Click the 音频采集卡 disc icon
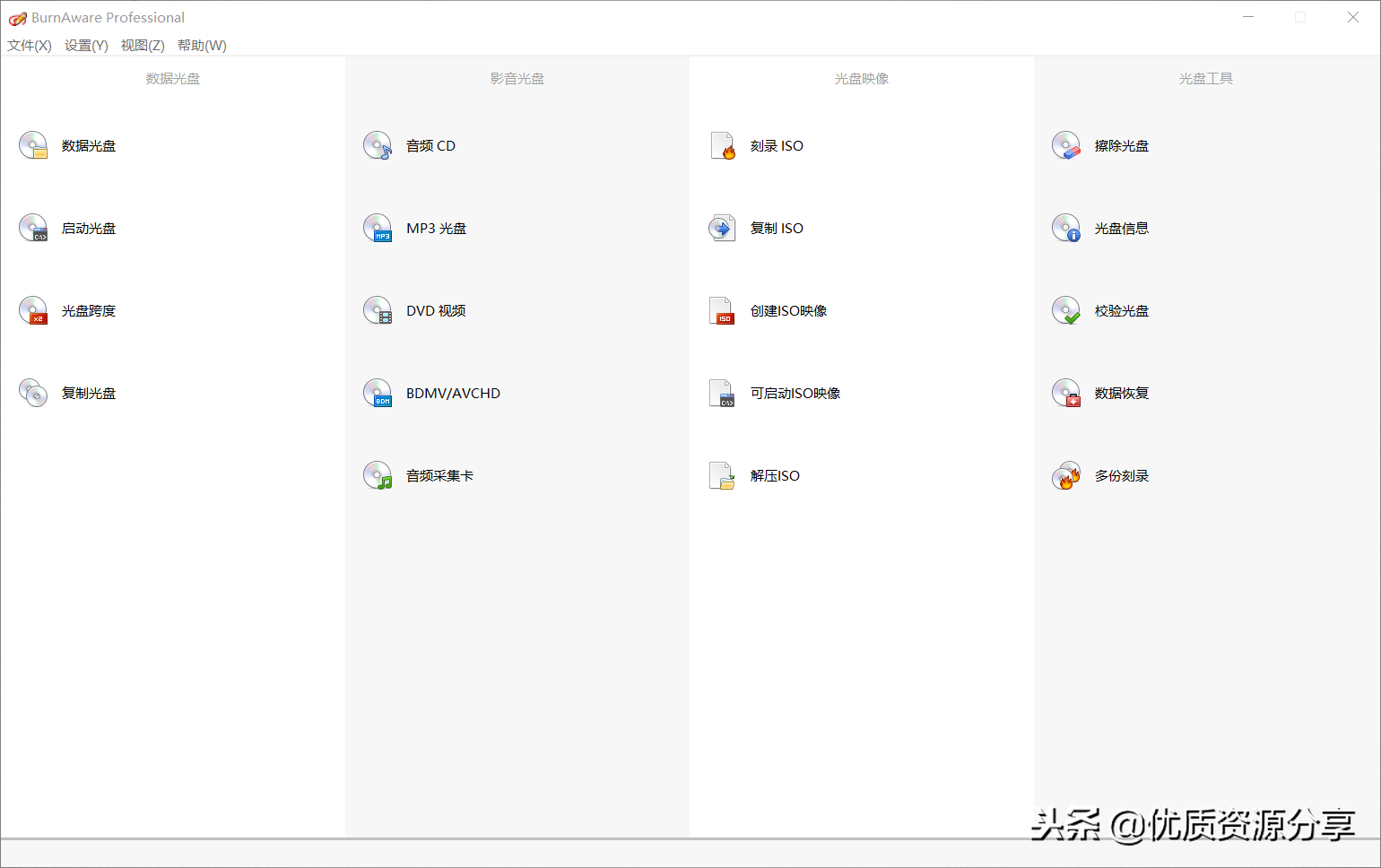 tap(378, 475)
